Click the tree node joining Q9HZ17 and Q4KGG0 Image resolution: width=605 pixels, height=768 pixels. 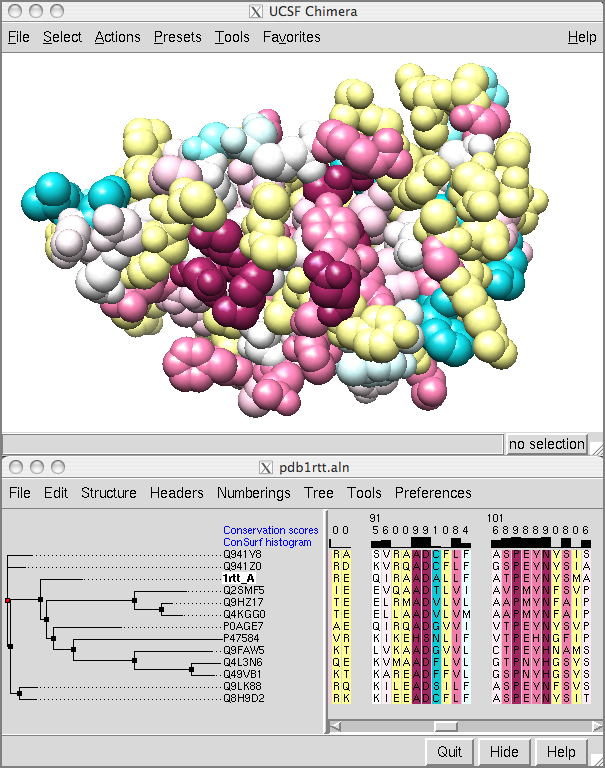161,608
